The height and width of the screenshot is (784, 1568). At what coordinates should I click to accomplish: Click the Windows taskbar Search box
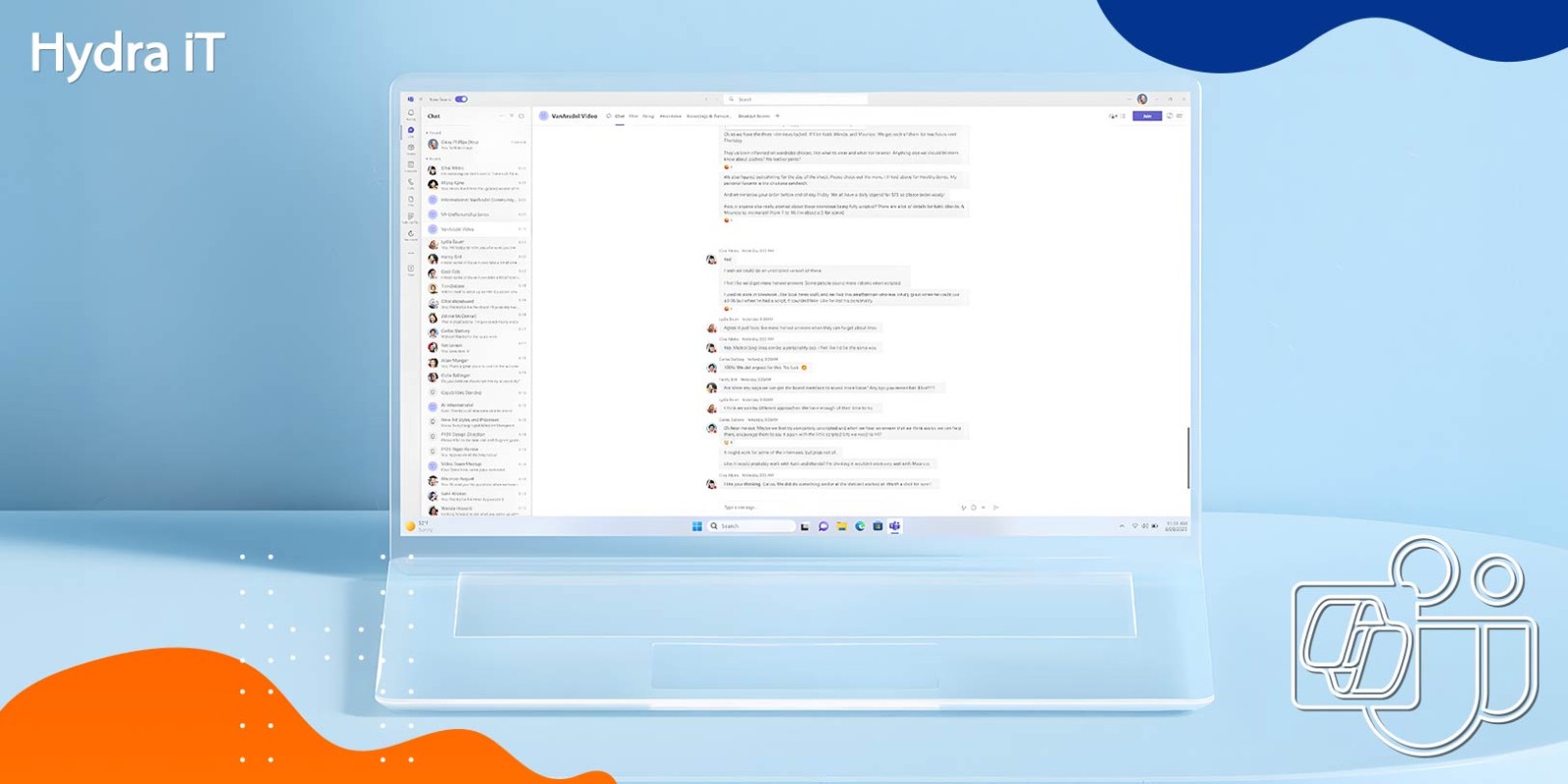coord(751,526)
